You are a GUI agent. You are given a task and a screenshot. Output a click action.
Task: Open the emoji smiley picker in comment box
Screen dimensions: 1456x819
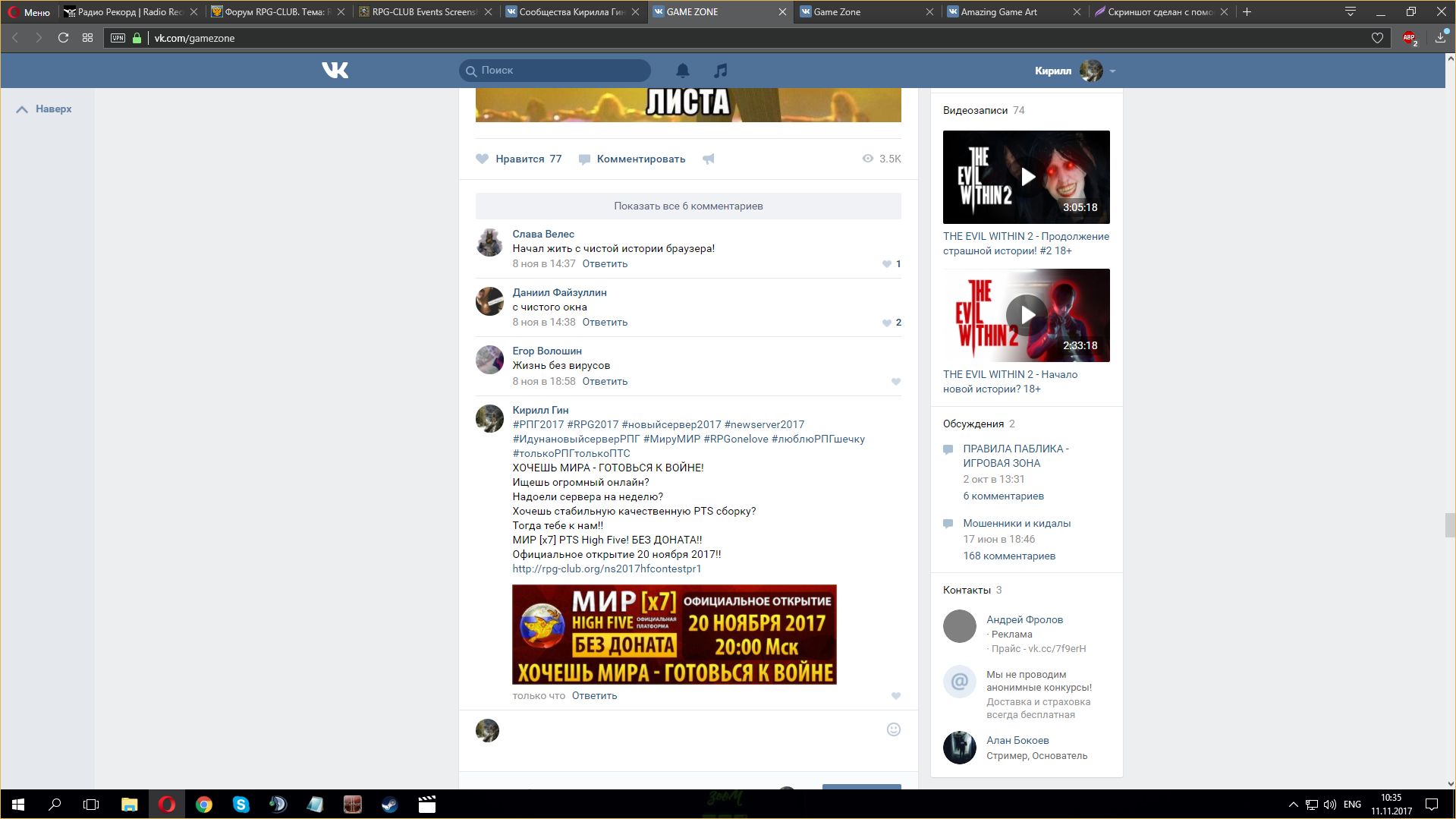tap(893, 729)
